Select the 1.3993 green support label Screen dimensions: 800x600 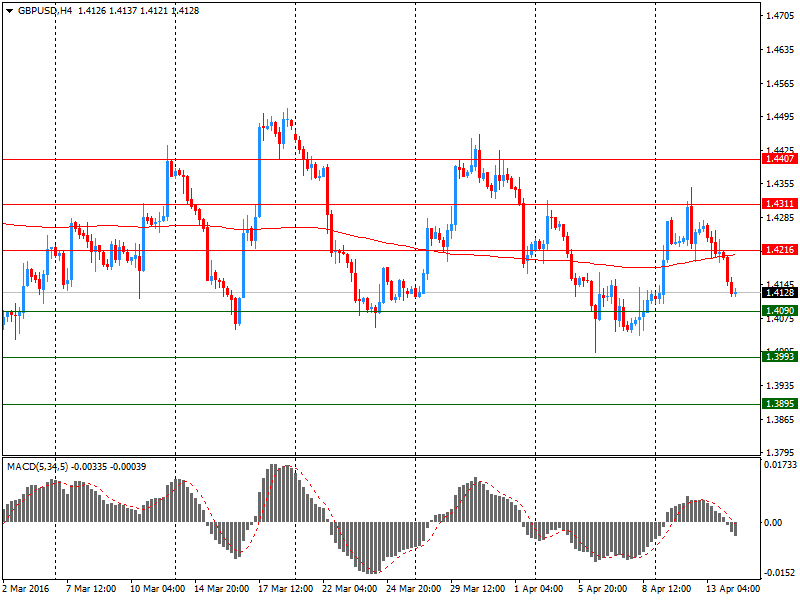pos(779,357)
